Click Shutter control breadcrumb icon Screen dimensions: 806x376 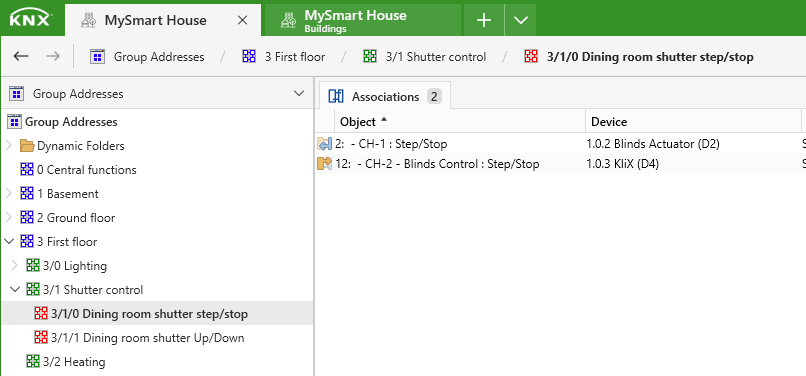pyautogui.click(x=370, y=57)
